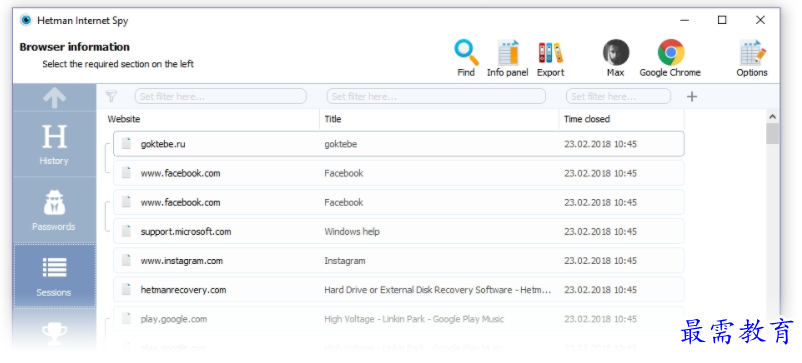Screen dimensions: 802x363
Task: Open the Find search tool
Action: tap(466, 58)
